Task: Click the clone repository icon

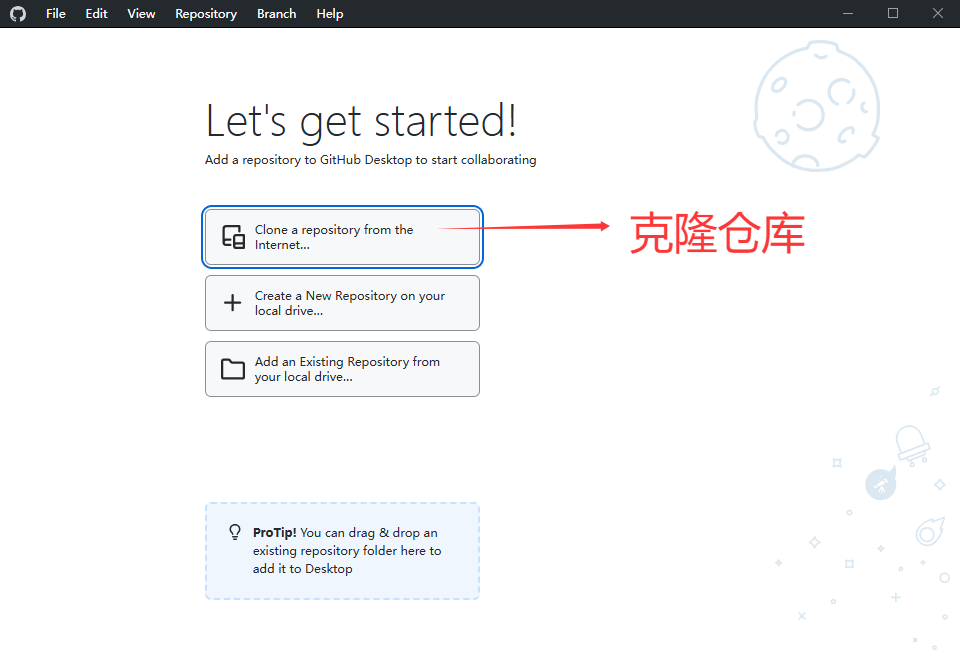Action: point(233,237)
